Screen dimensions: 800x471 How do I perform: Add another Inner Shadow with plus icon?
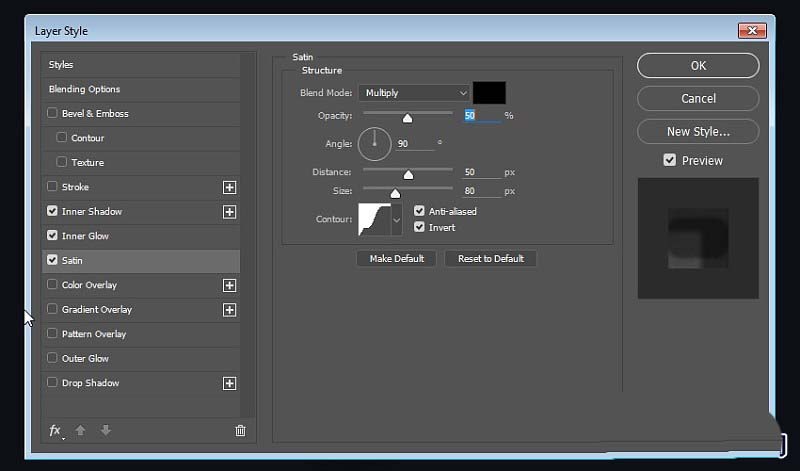pyautogui.click(x=230, y=212)
